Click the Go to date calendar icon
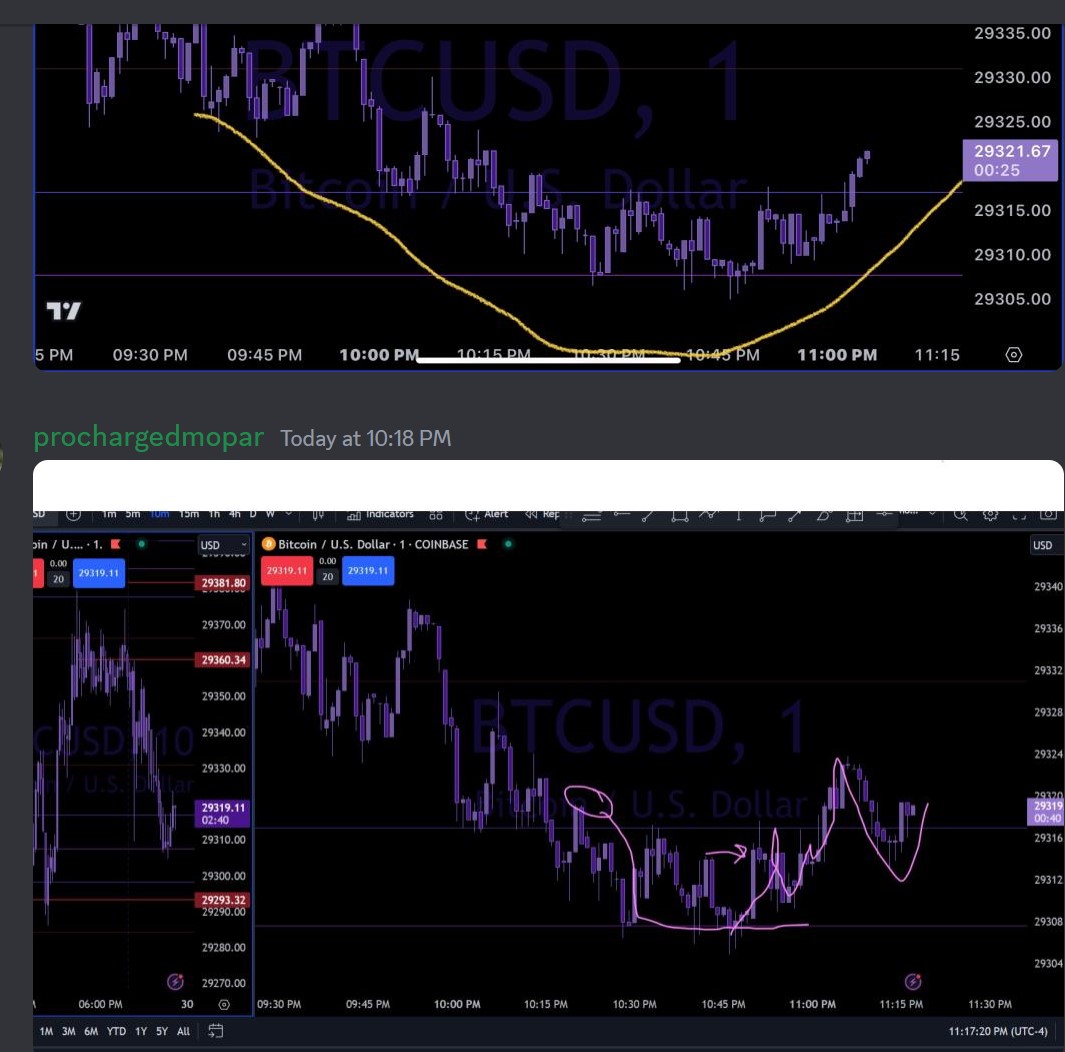The height and width of the screenshot is (1052, 1065). point(215,1031)
